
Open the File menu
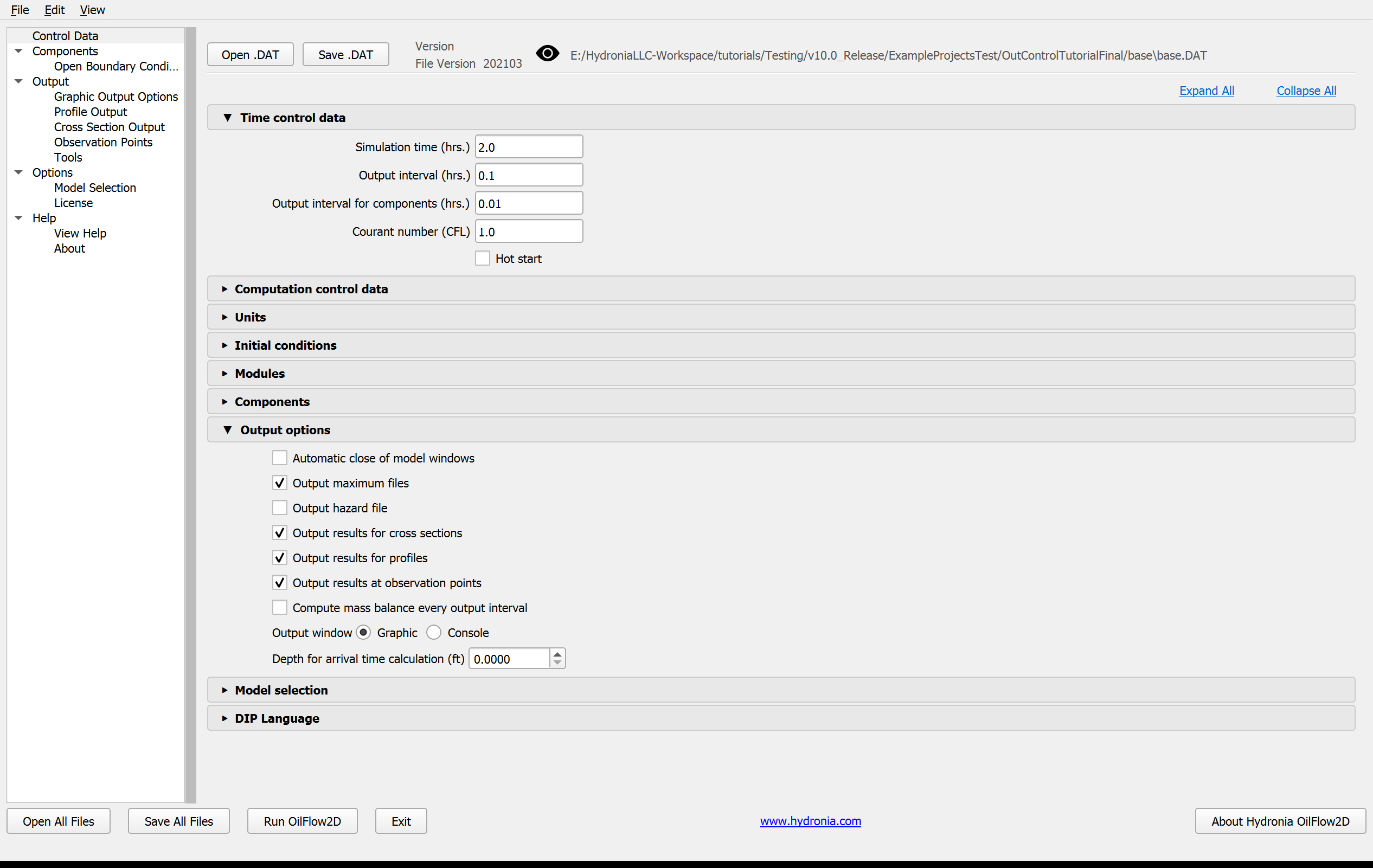tap(20, 10)
